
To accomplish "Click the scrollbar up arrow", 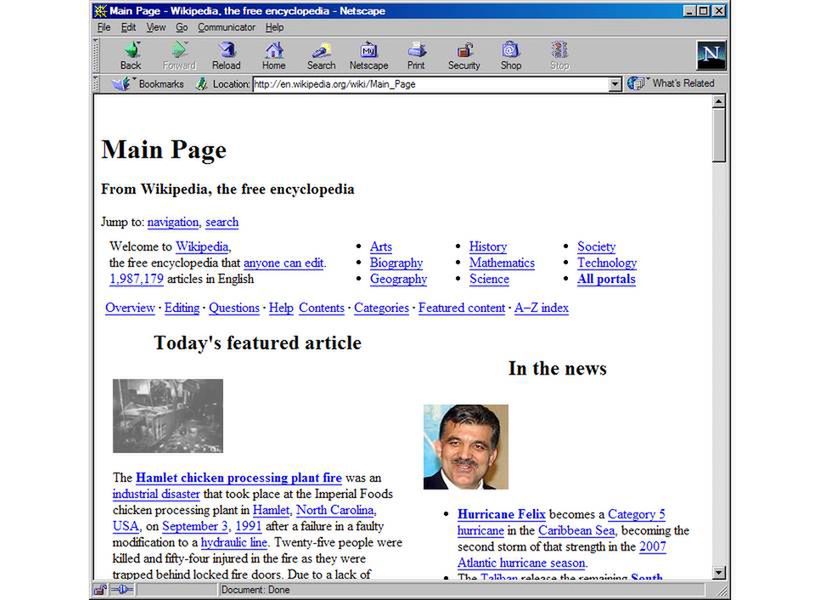I will coord(719,102).
